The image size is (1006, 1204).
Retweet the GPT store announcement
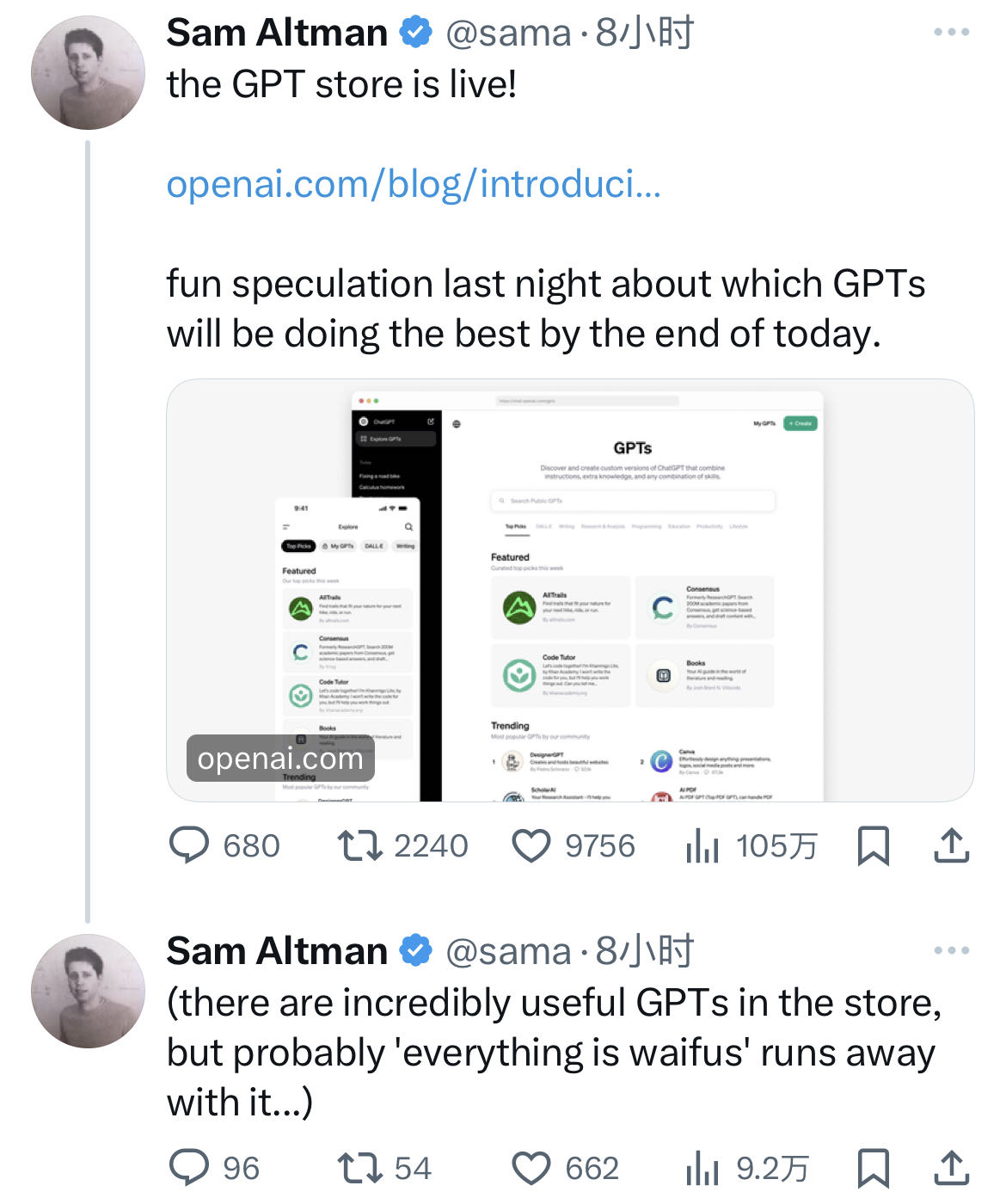360,845
